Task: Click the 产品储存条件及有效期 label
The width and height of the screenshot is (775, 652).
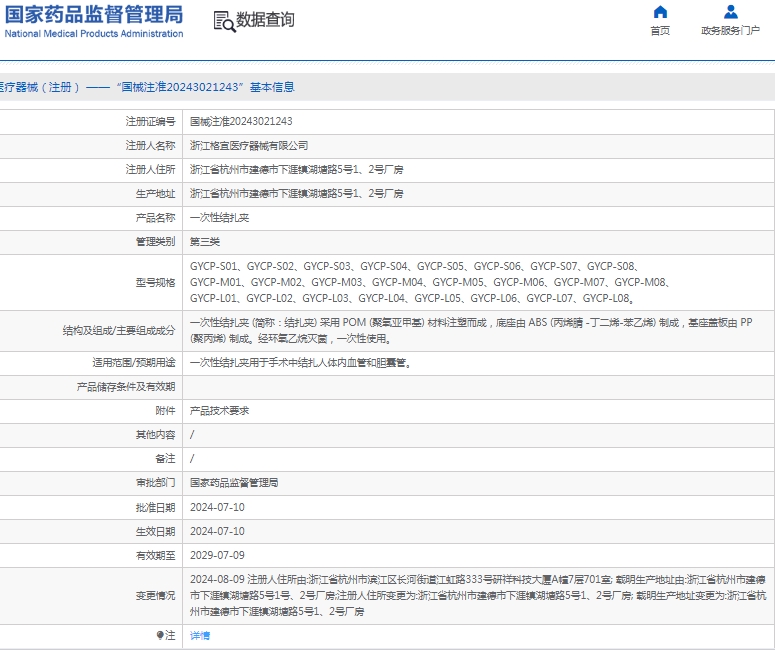Action: (126, 387)
